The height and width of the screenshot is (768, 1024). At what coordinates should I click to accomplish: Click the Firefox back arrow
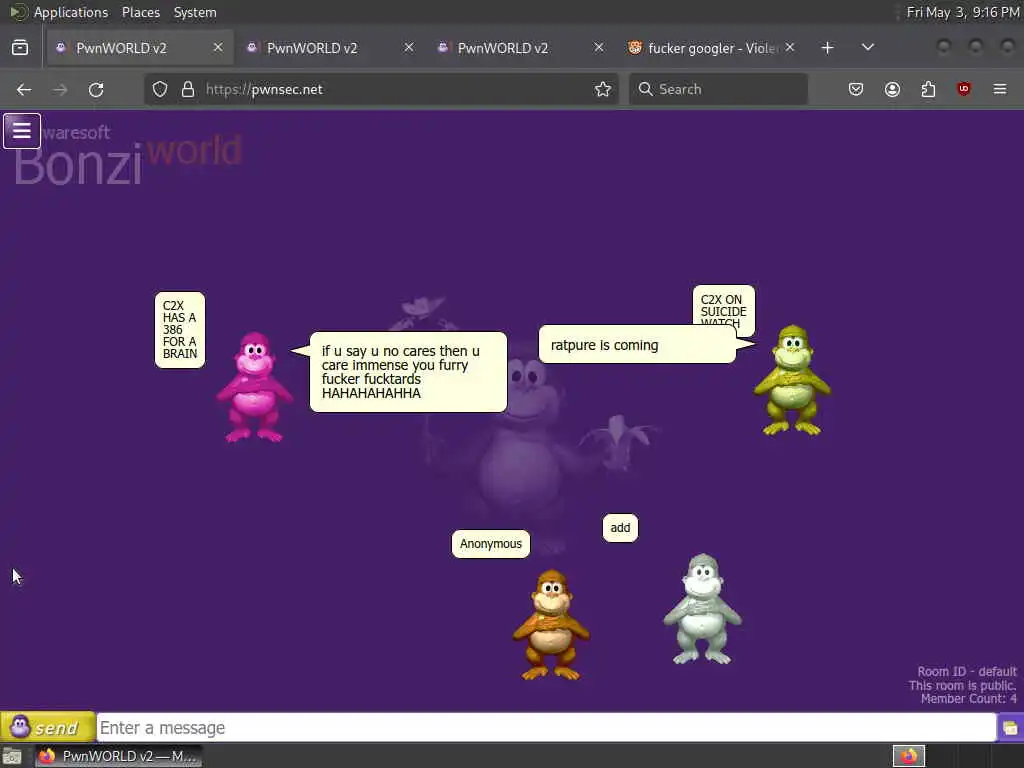coord(24,89)
